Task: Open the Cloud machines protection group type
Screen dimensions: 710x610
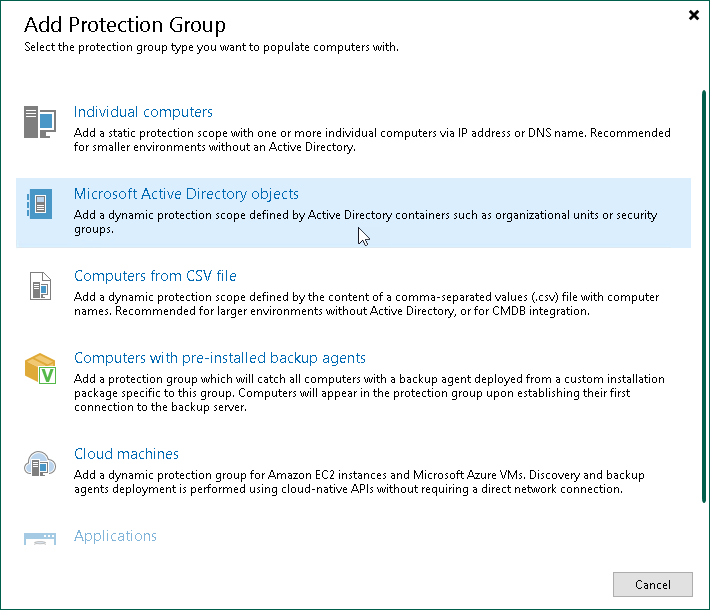Action: point(126,454)
